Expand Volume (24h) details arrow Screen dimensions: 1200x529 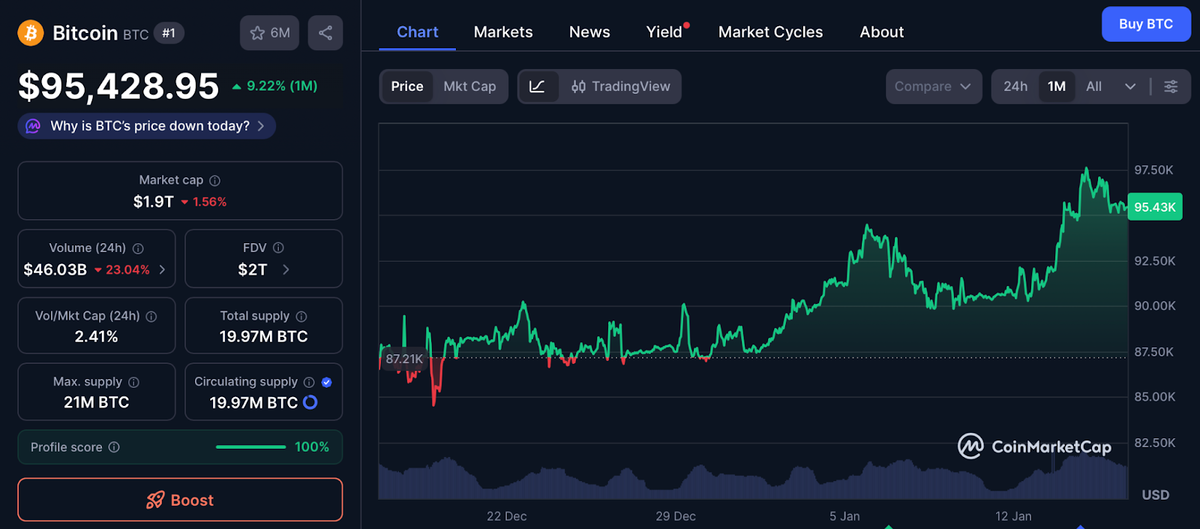pos(163,269)
